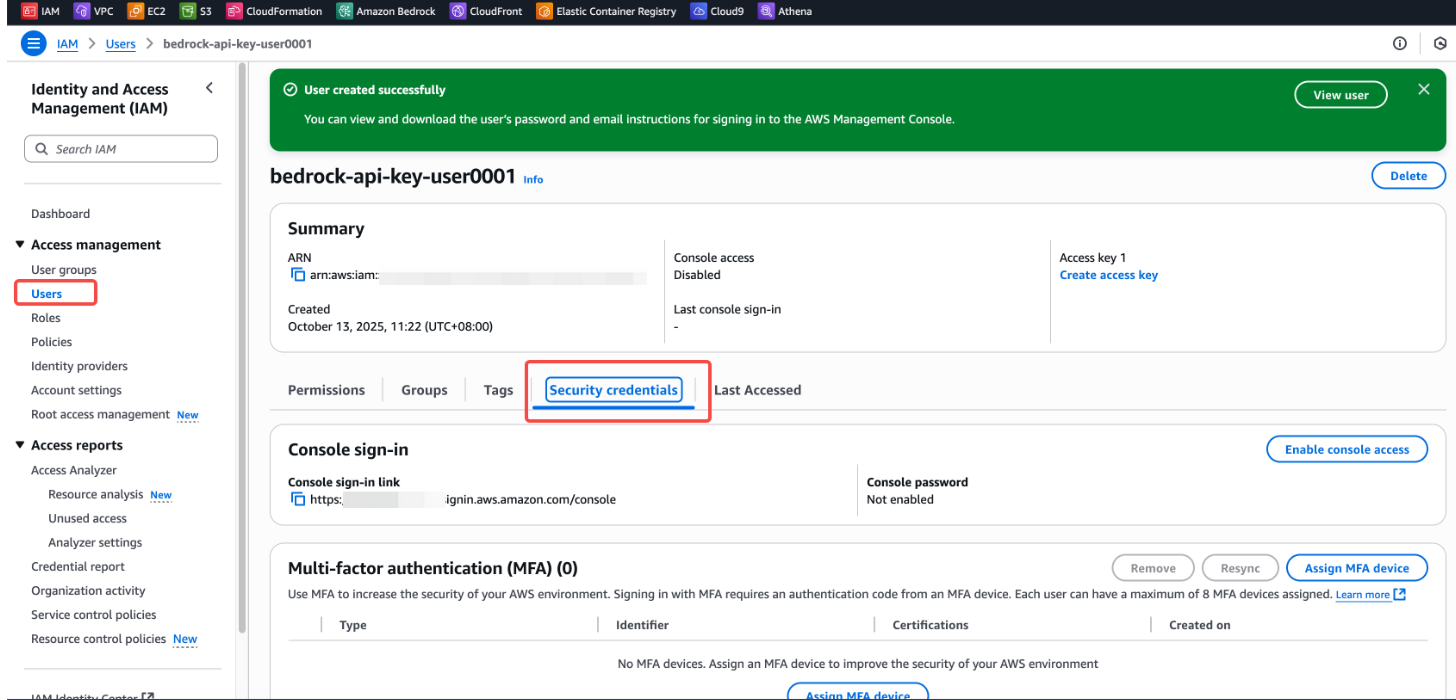Open the CloudFormation shortcut icon

pyautogui.click(x=234, y=11)
